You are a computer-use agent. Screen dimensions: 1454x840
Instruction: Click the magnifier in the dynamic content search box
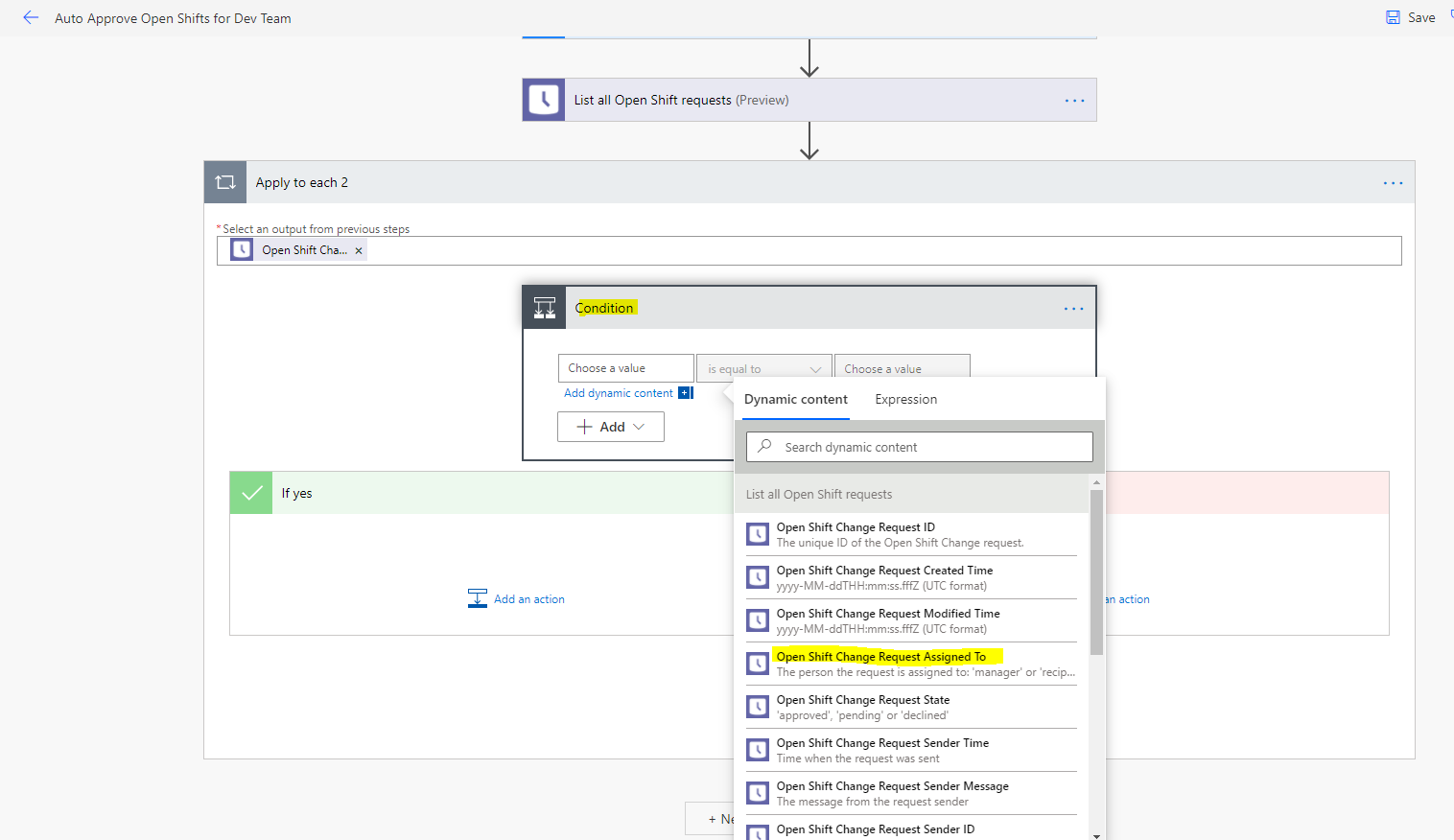pos(763,446)
